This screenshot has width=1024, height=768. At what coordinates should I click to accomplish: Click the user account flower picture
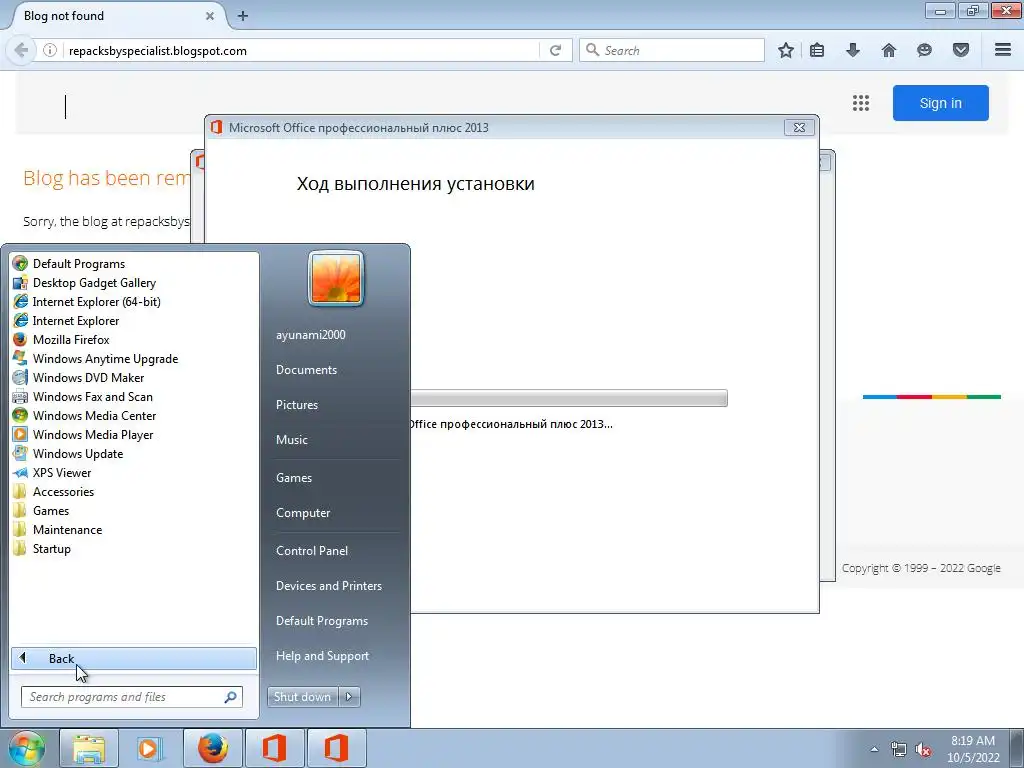point(336,279)
